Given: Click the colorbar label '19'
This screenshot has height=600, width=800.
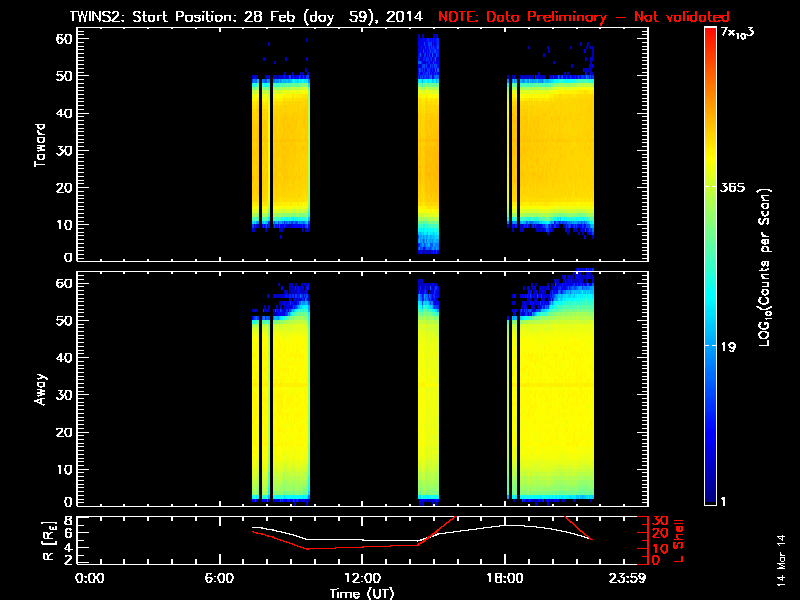Looking at the screenshot, I should (729, 347).
